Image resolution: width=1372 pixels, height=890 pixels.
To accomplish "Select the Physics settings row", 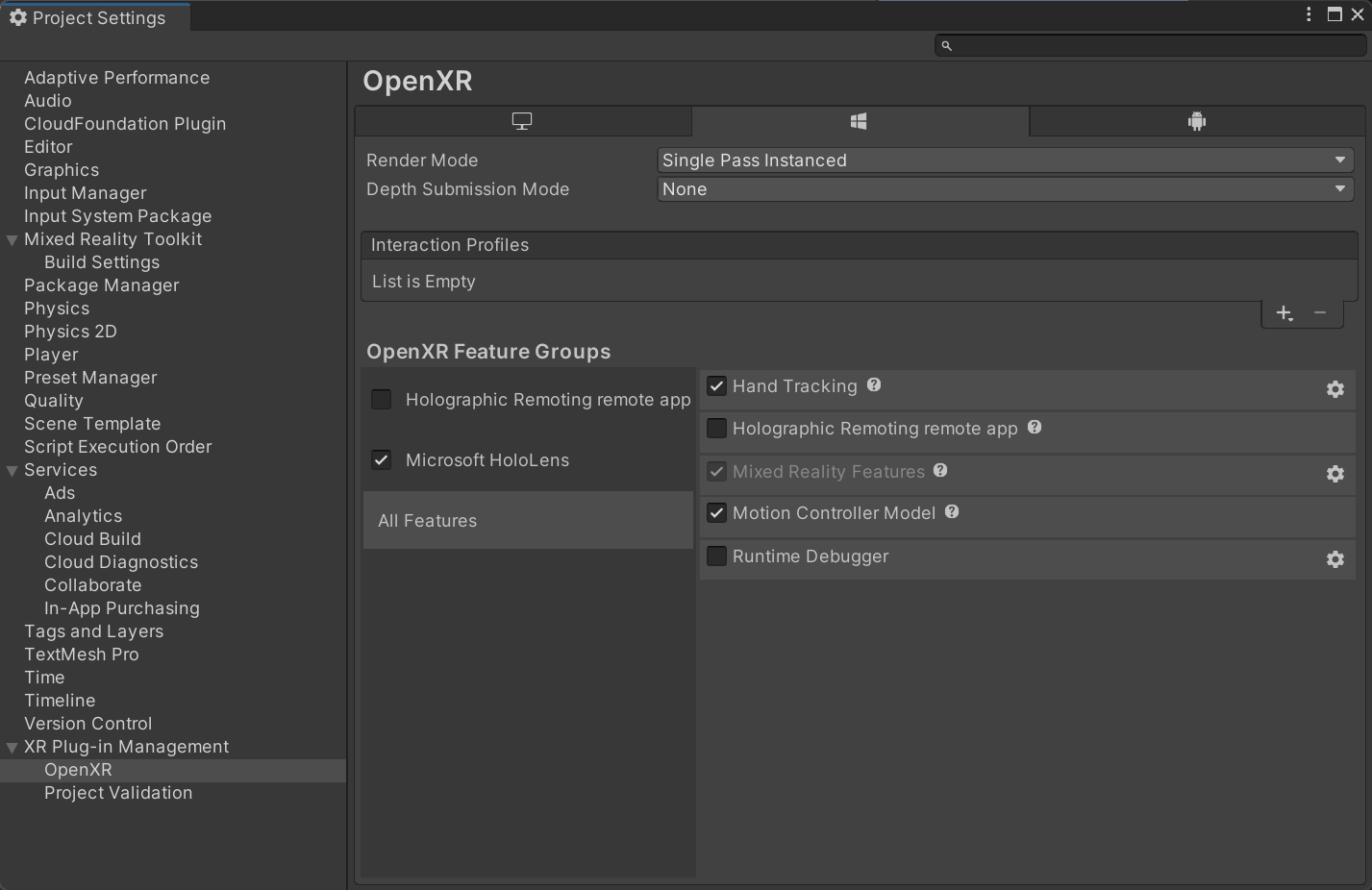I will click(x=173, y=309).
